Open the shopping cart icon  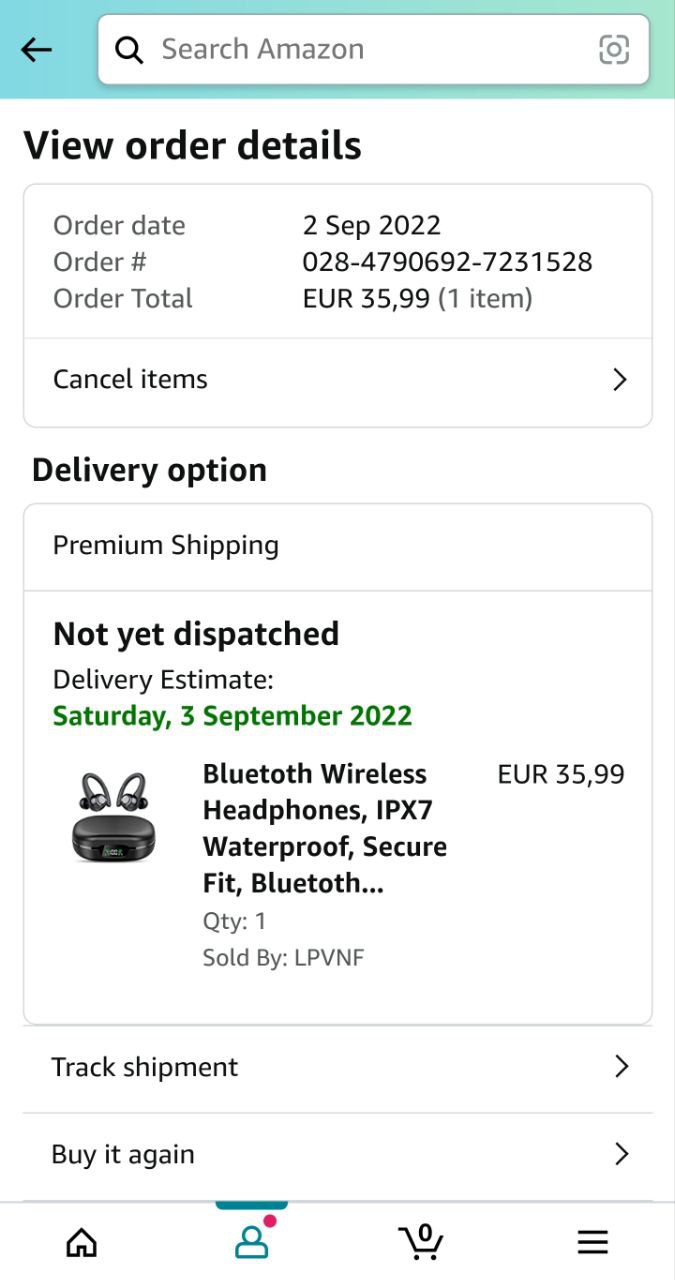422,1242
